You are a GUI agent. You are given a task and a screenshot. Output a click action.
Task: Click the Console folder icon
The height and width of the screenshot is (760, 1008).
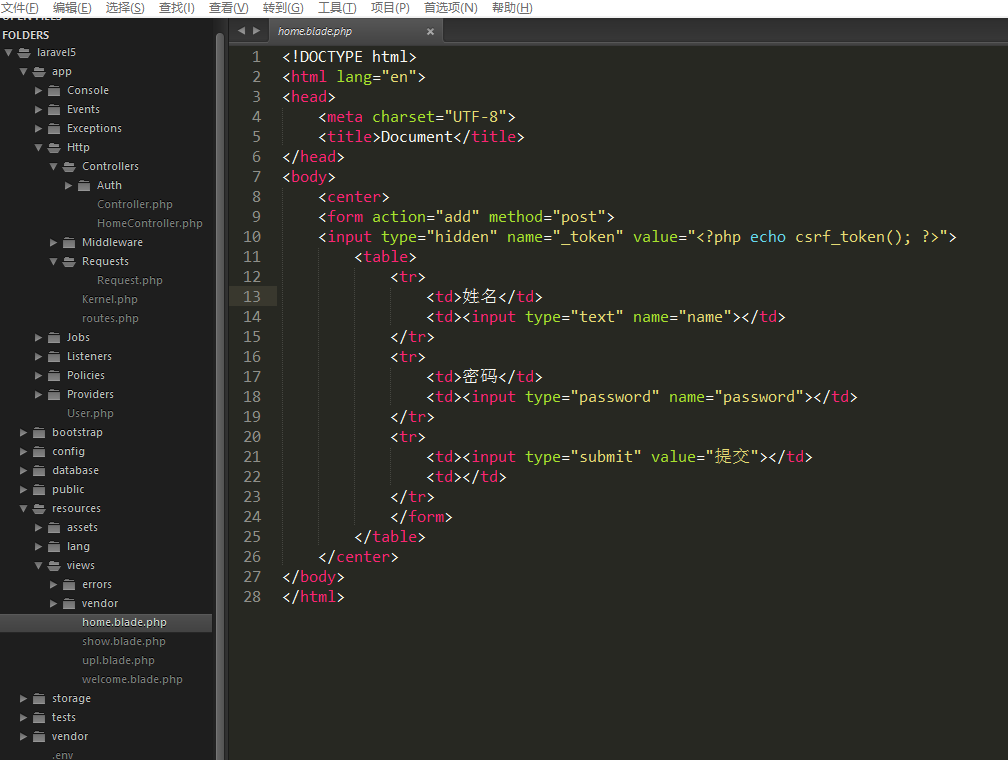54,91
